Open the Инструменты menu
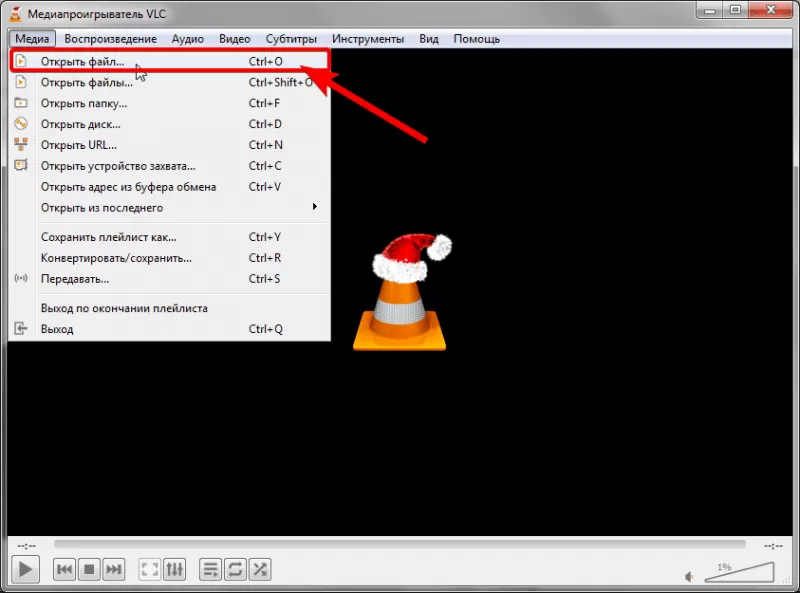The image size is (800, 593). pyautogui.click(x=368, y=39)
